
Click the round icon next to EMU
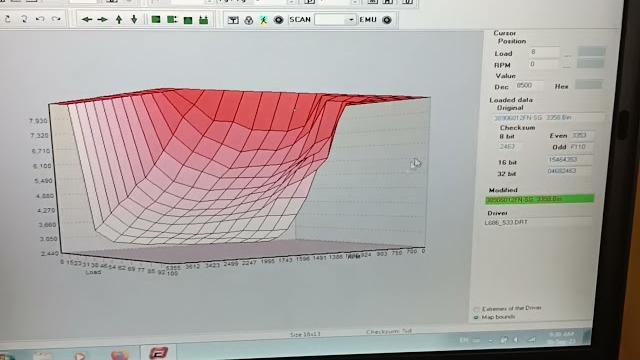pyautogui.click(x=387, y=20)
